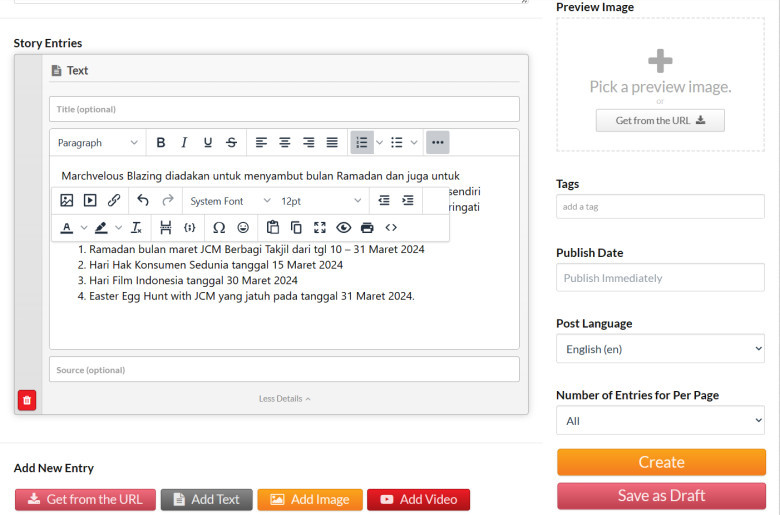Expand the Post Language select box
The width and height of the screenshot is (780, 515).
660,349
